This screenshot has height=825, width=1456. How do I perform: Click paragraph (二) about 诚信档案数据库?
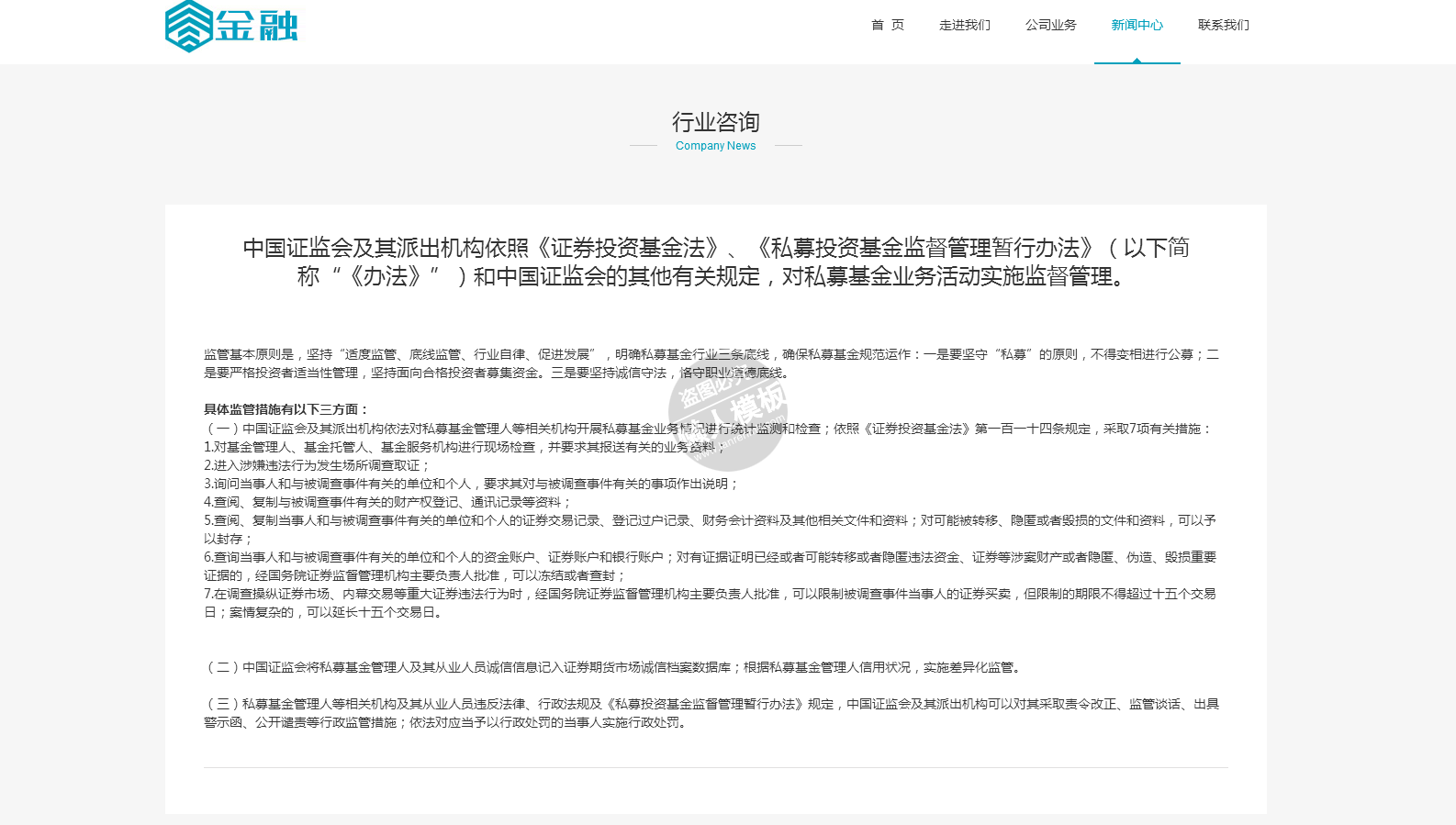[x=613, y=667]
